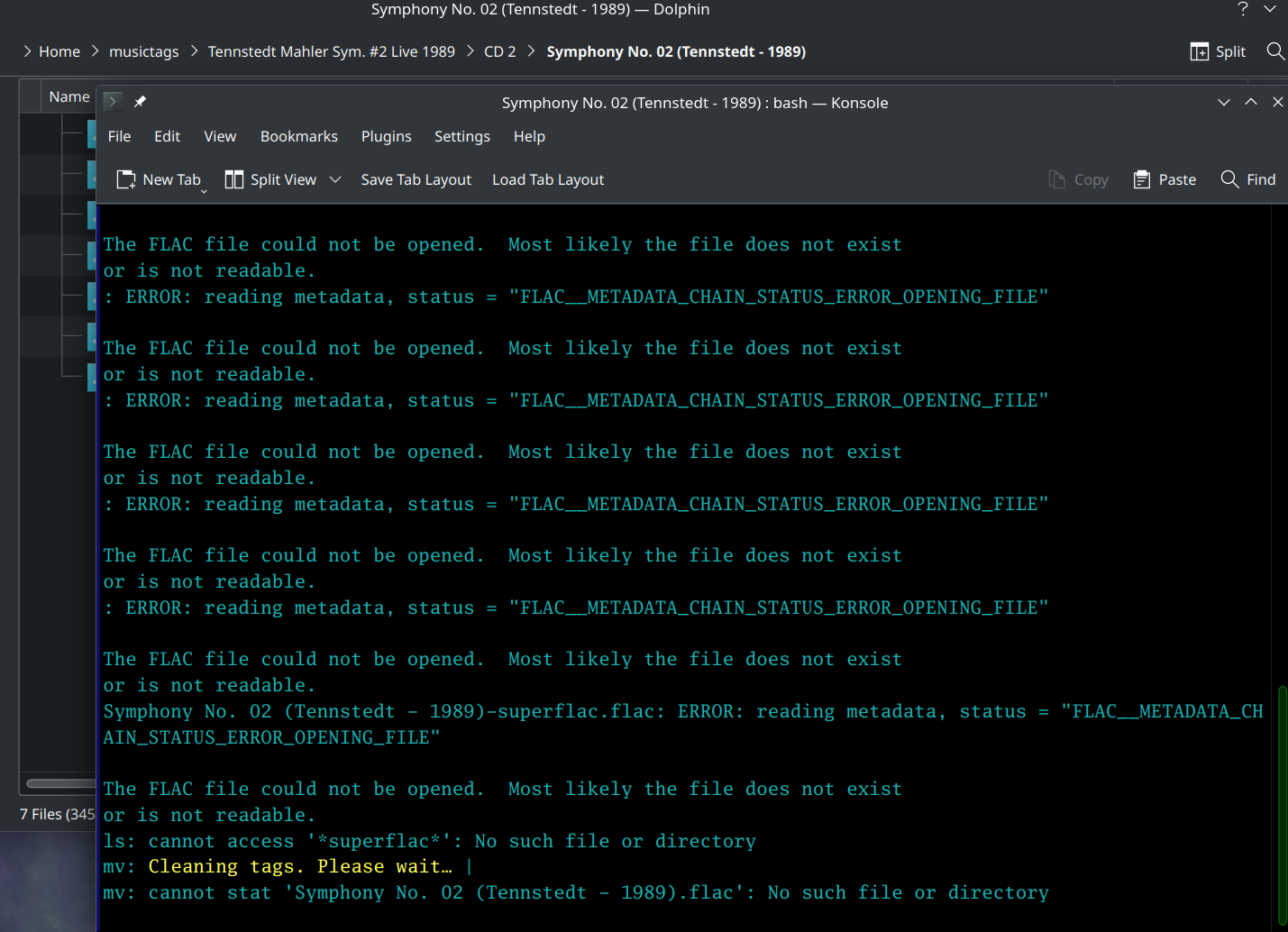Paste clipboard contents into the terminal
This screenshot has height=932, width=1288.
coord(1164,179)
